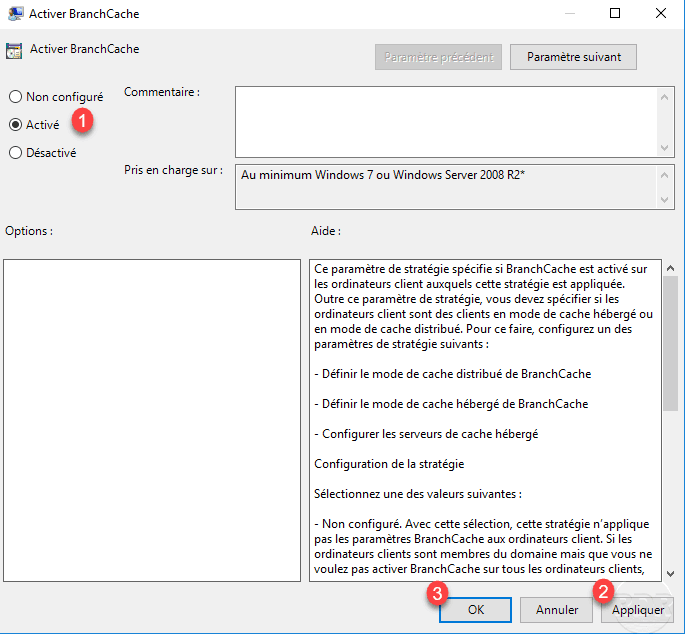685x634 pixels.
Task: Click the Pris en charge sur scroll down arrow
Action: pos(664,200)
